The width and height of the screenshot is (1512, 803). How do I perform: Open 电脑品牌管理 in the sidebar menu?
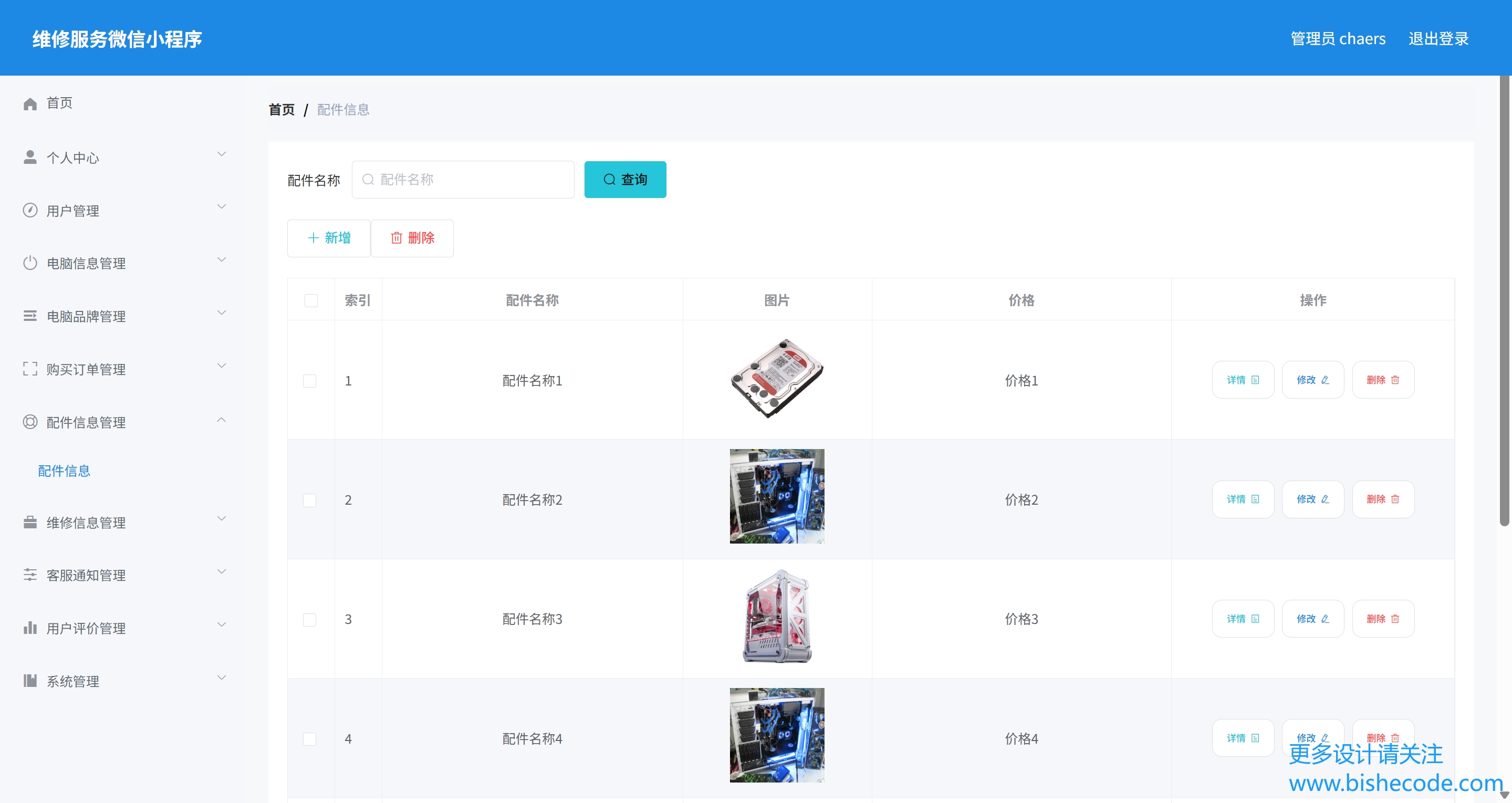pos(86,316)
